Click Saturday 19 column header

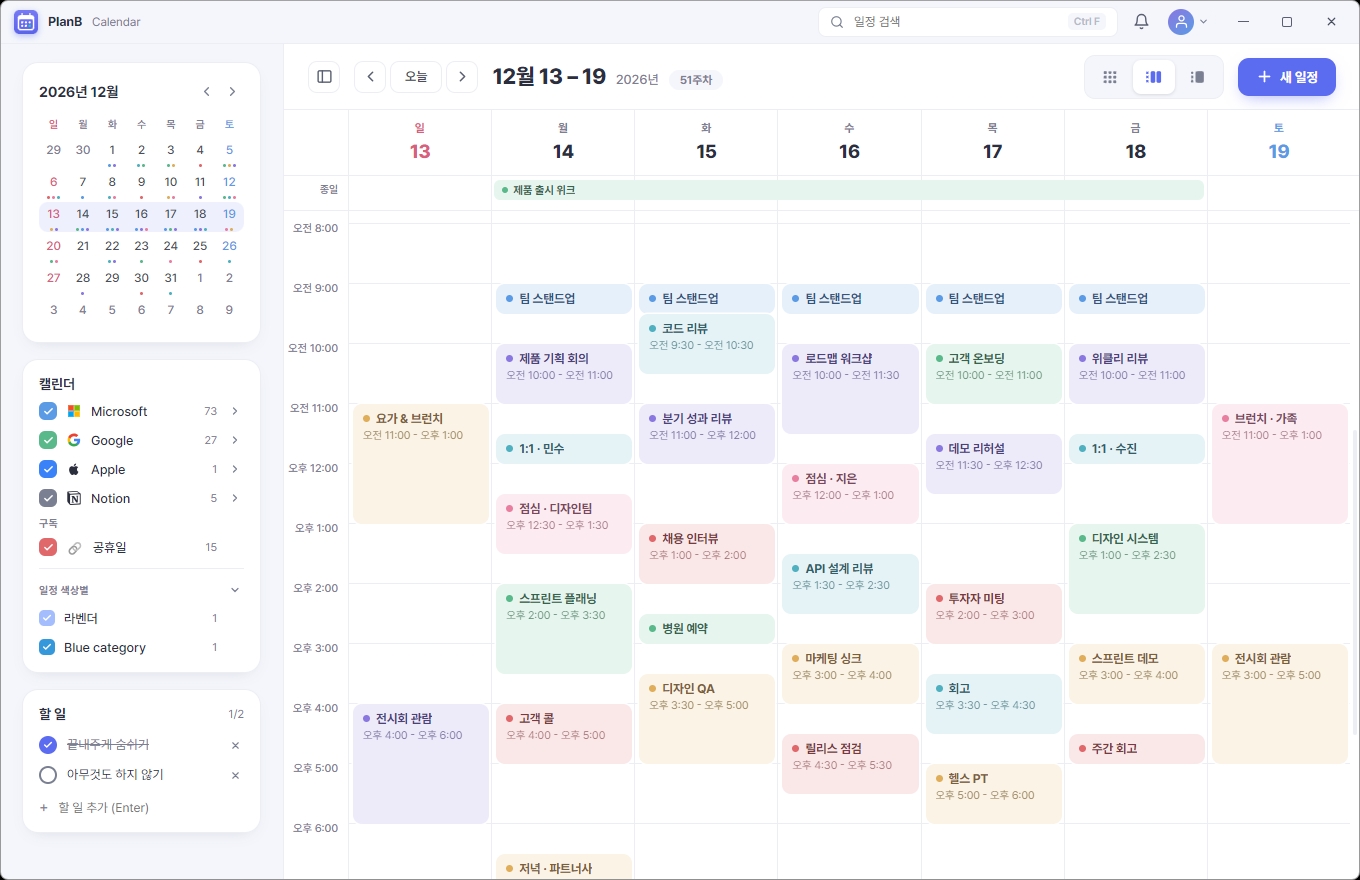pyautogui.click(x=1278, y=141)
